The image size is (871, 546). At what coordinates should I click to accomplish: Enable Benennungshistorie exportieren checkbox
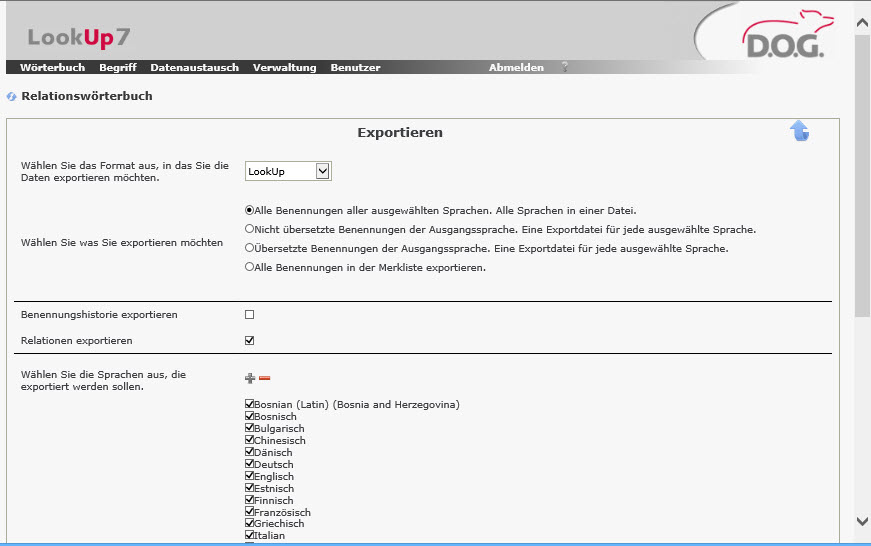250,315
